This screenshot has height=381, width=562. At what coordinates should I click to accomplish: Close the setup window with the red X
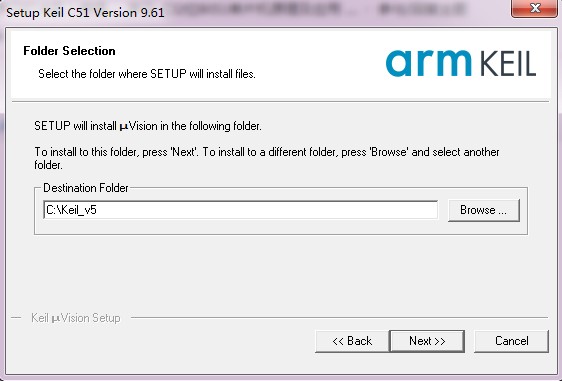pyautogui.click(x=534, y=8)
